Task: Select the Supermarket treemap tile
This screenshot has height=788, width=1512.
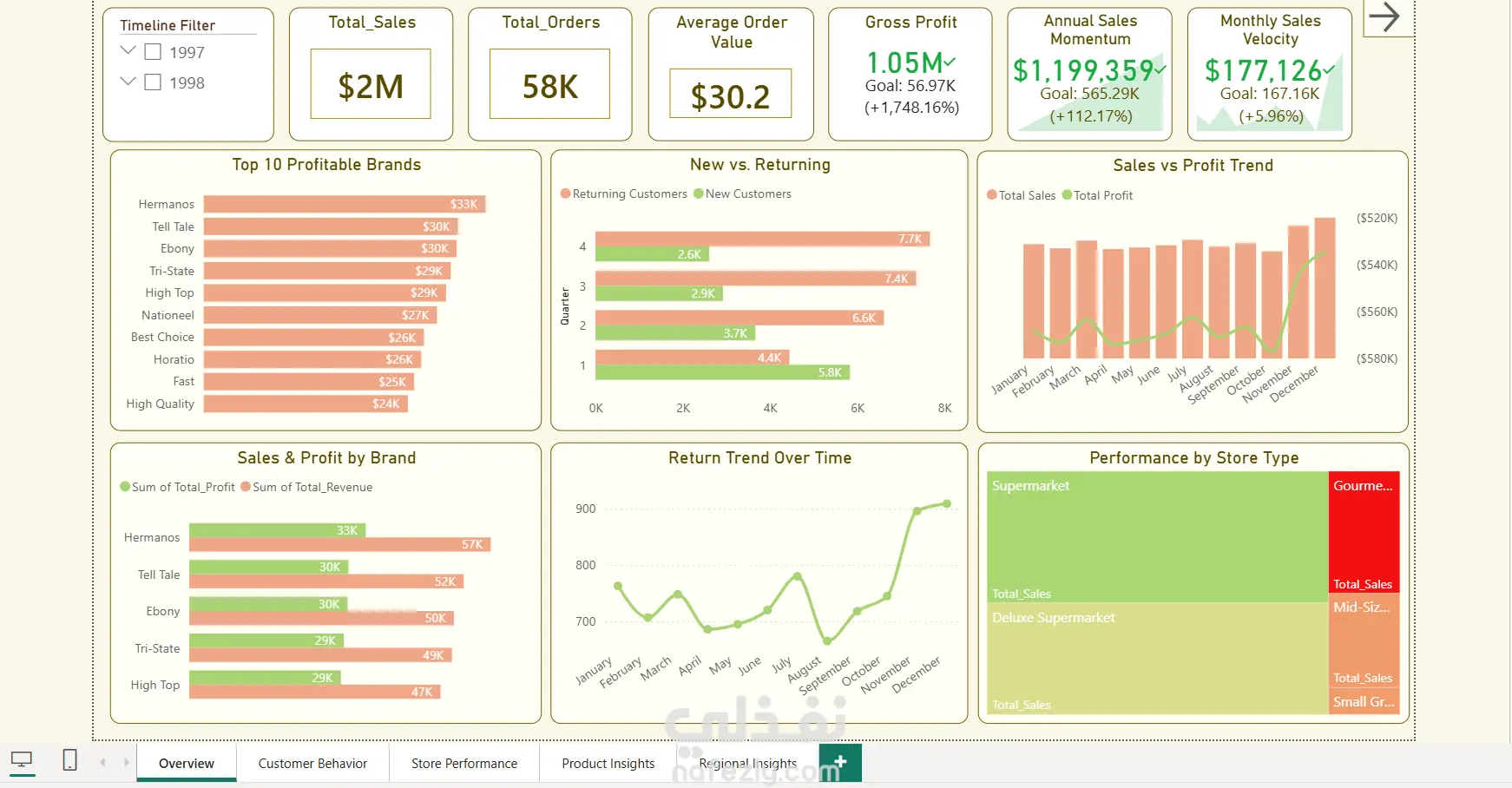Action: pos(1158,537)
